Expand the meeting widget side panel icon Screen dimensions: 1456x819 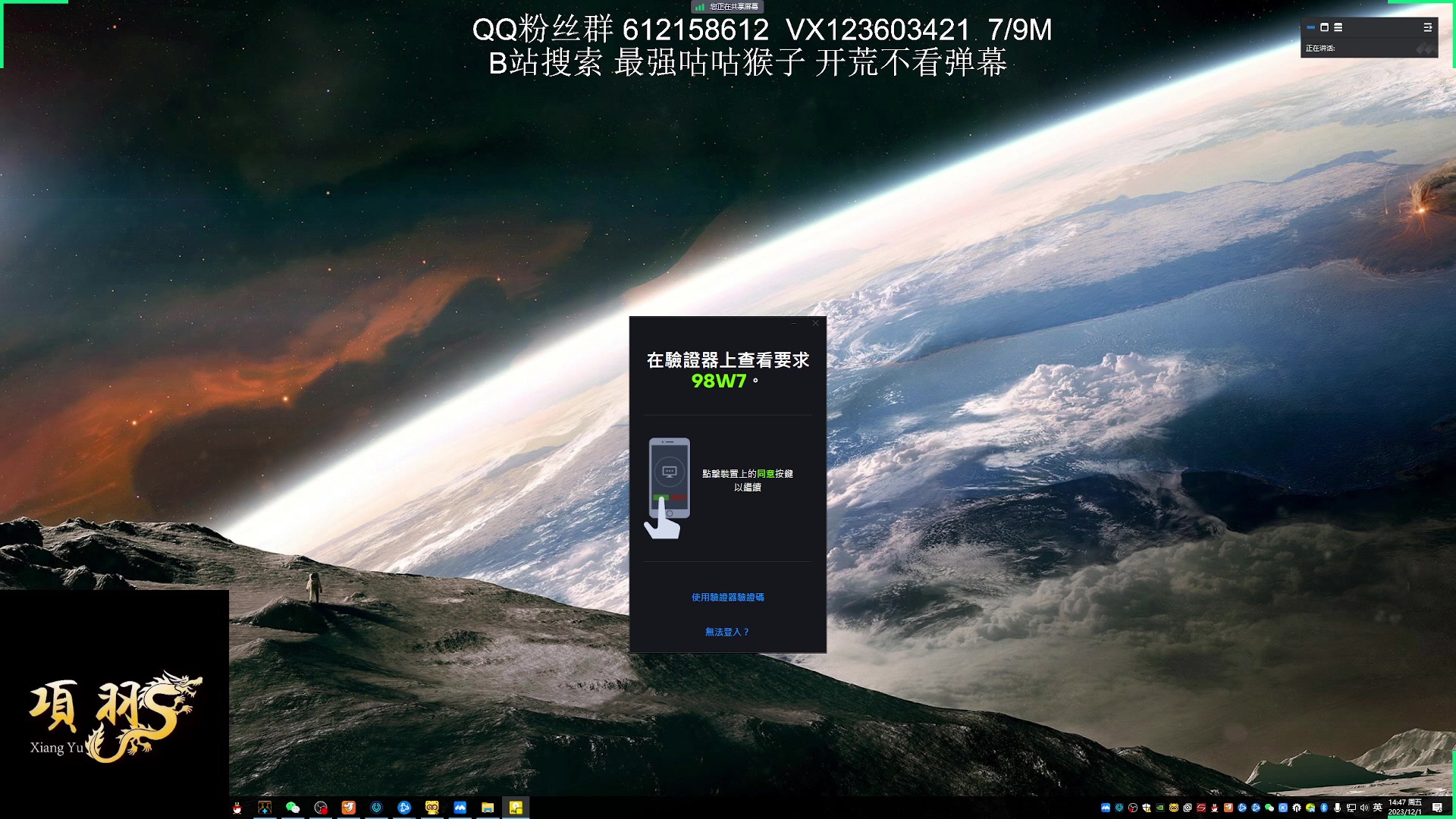click(x=1428, y=27)
